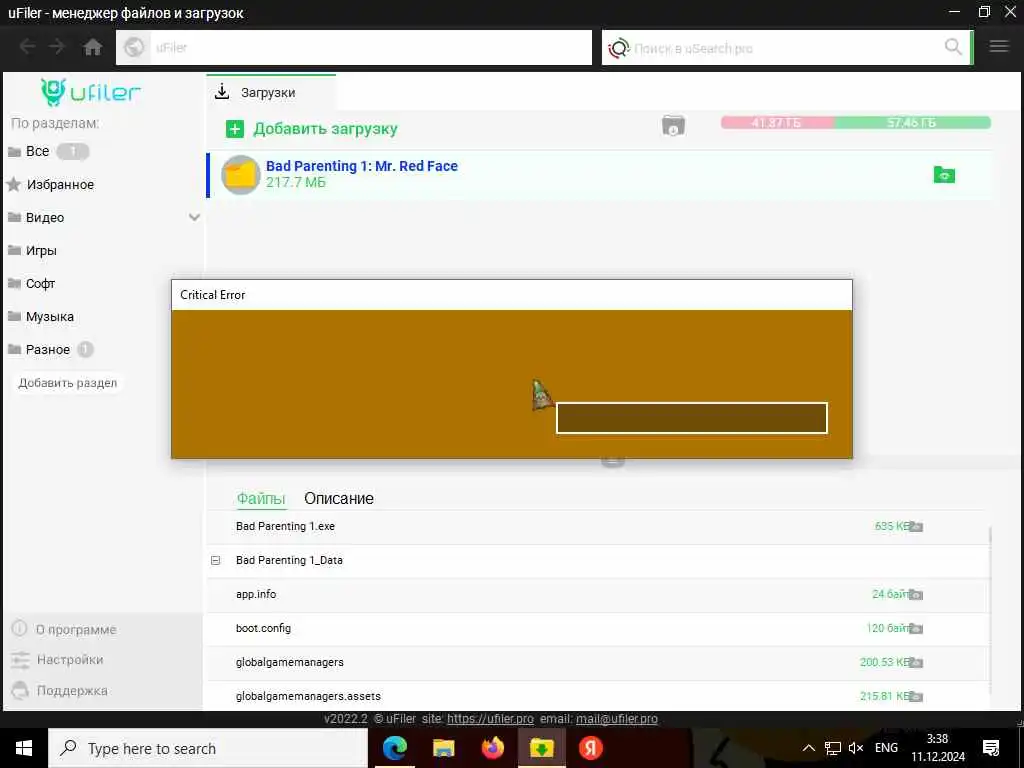Open folder icon for globalgamemanagers row
The image size is (1024, 768).
tap(916, 662)
